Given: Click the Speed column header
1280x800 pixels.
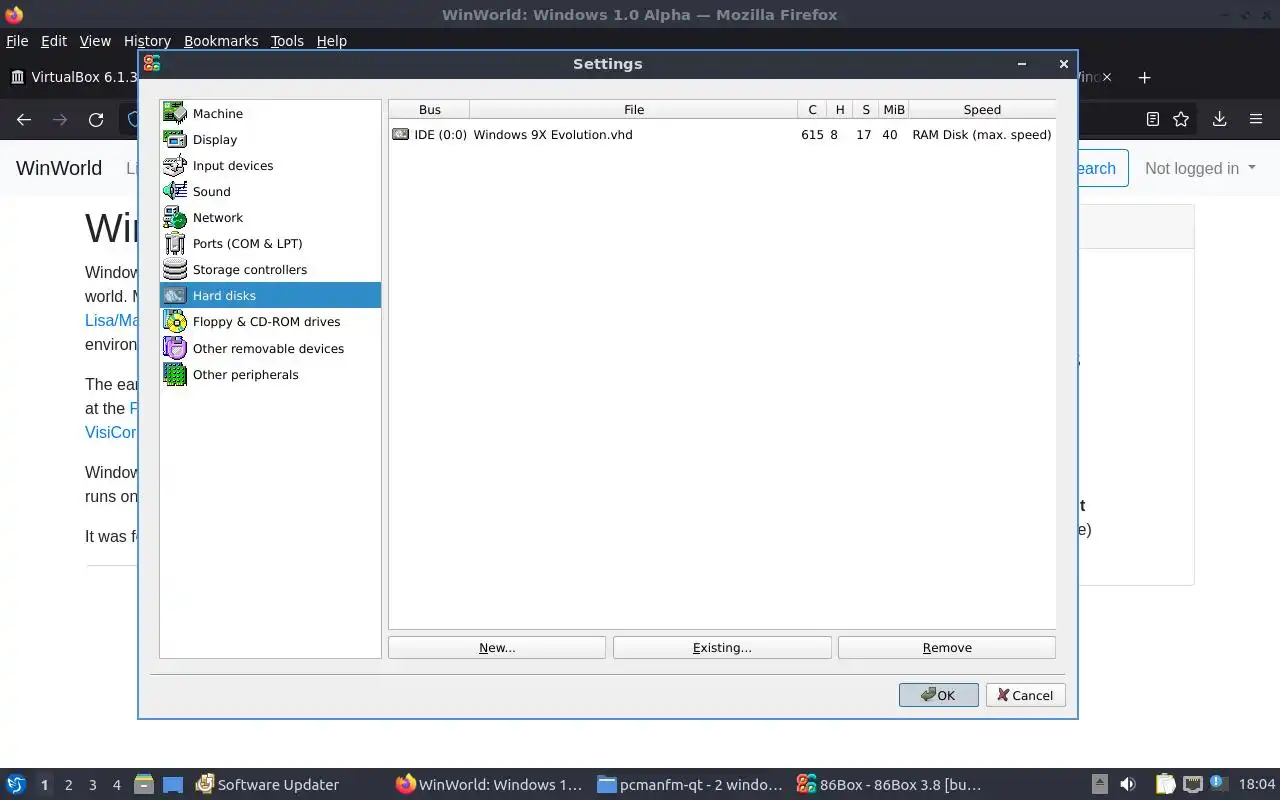Looking at the screenshot, I should 982,109.
